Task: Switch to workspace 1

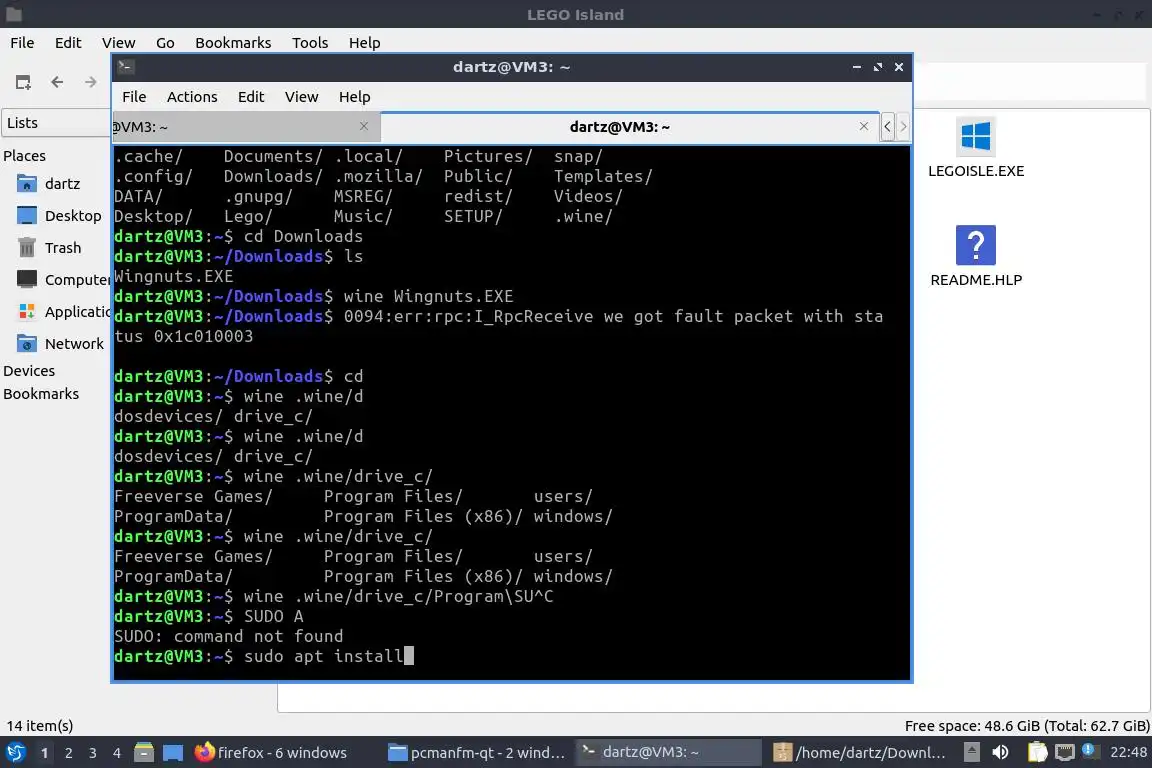Action: click(44, 753)
